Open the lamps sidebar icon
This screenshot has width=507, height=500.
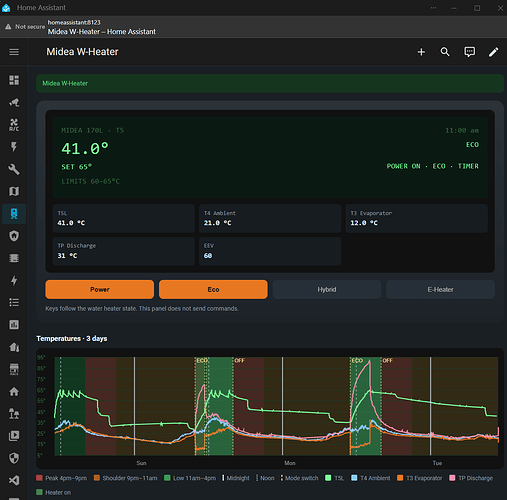[x=14, y=414]
